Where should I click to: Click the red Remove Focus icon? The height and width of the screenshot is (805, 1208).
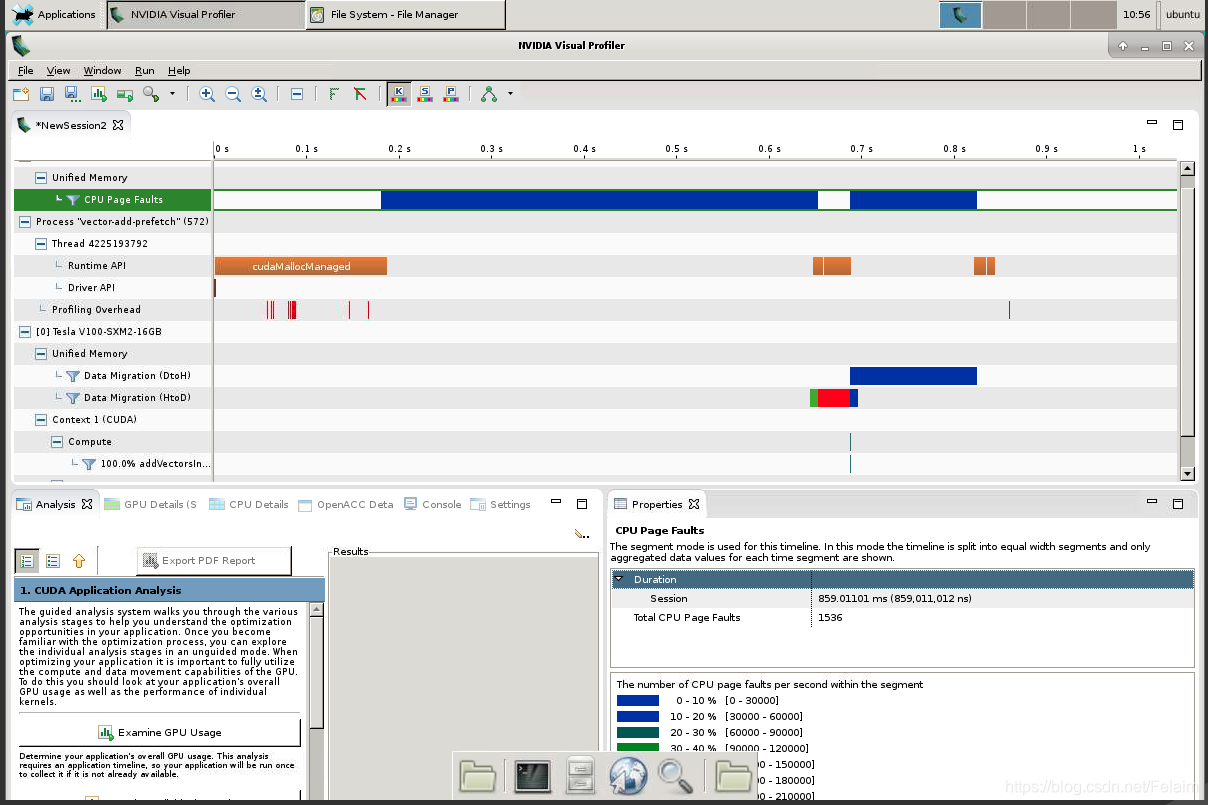(x=360, y=94)
